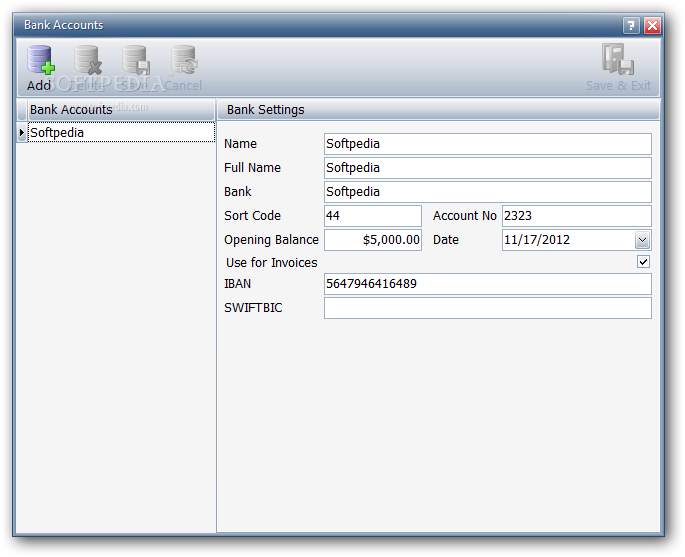The width and height of the screenshot is (685, 557).
Task: Focus the Name input field
Action: coord(488,144)
